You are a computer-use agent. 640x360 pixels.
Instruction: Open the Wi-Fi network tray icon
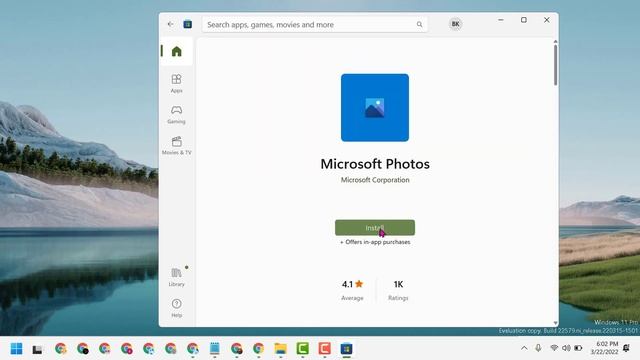[x=554, y=348]
